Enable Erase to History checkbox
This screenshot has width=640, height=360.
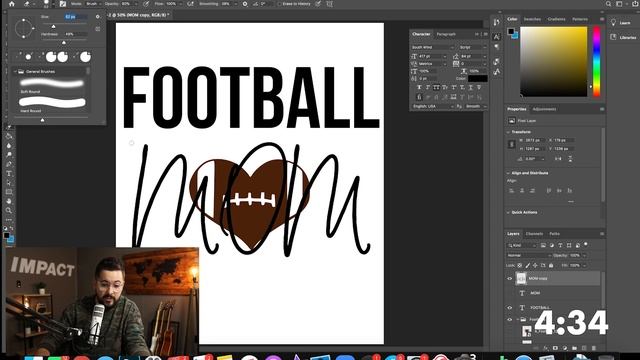click(280, 4)
